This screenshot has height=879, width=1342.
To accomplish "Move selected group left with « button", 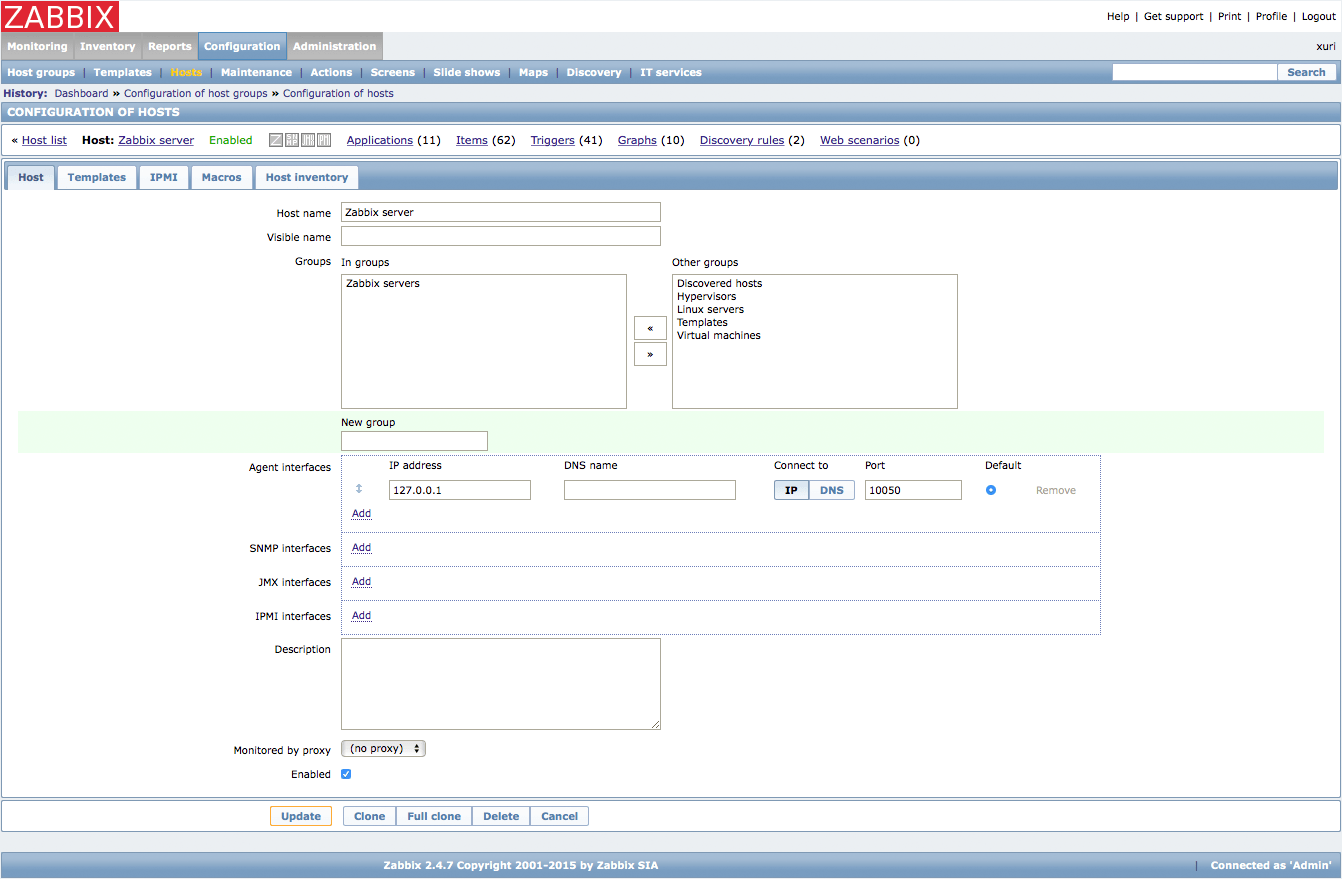I will 650,328.
